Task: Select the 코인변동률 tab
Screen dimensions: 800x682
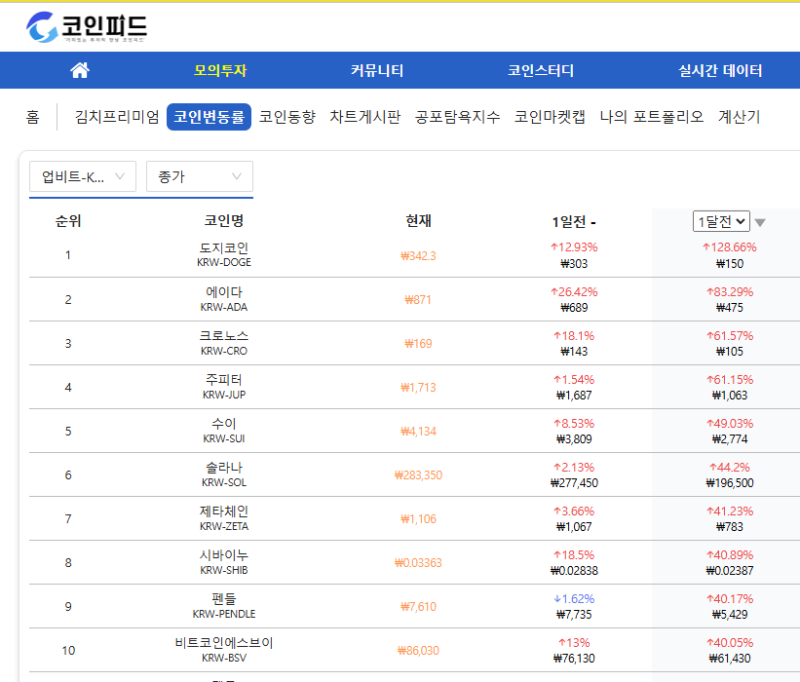Action: 209,117
